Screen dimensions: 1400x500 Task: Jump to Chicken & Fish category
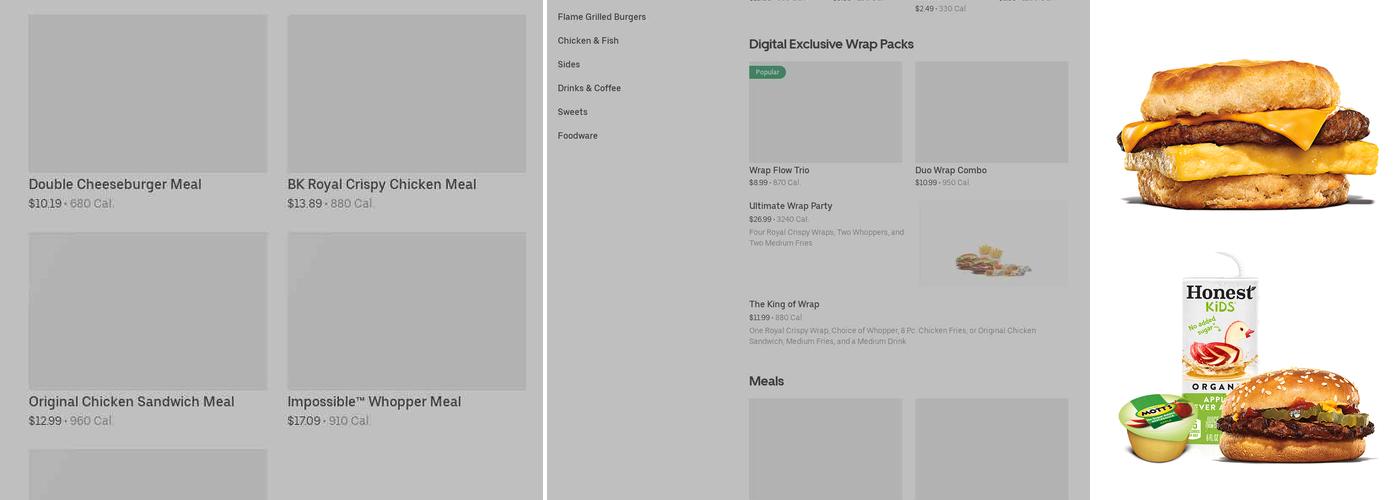click(x=588, y=41)
